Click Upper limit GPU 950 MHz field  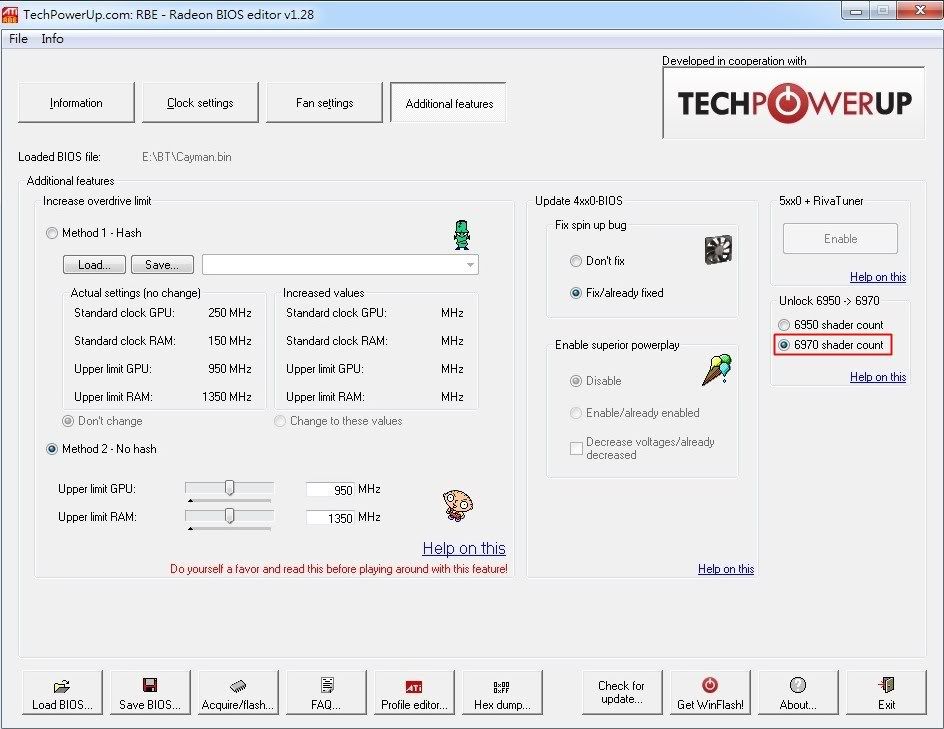pos(330,489)
